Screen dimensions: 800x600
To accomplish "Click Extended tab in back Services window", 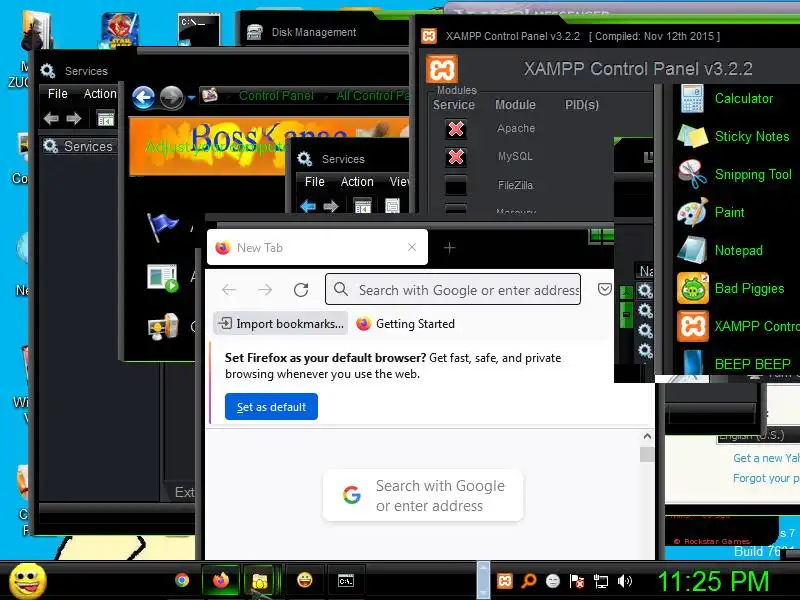I will [183, 492].
